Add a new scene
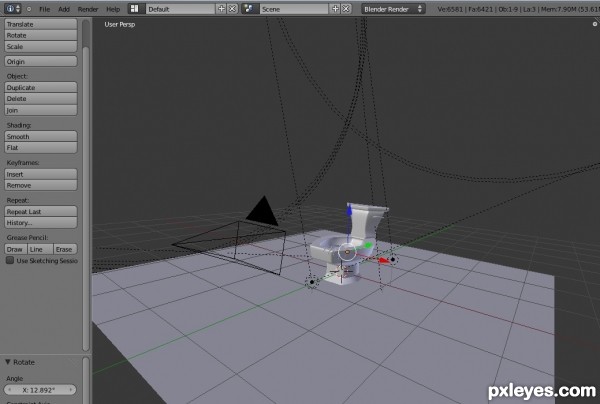This screenshot has height=404, width=600. (x=335, y=9)
